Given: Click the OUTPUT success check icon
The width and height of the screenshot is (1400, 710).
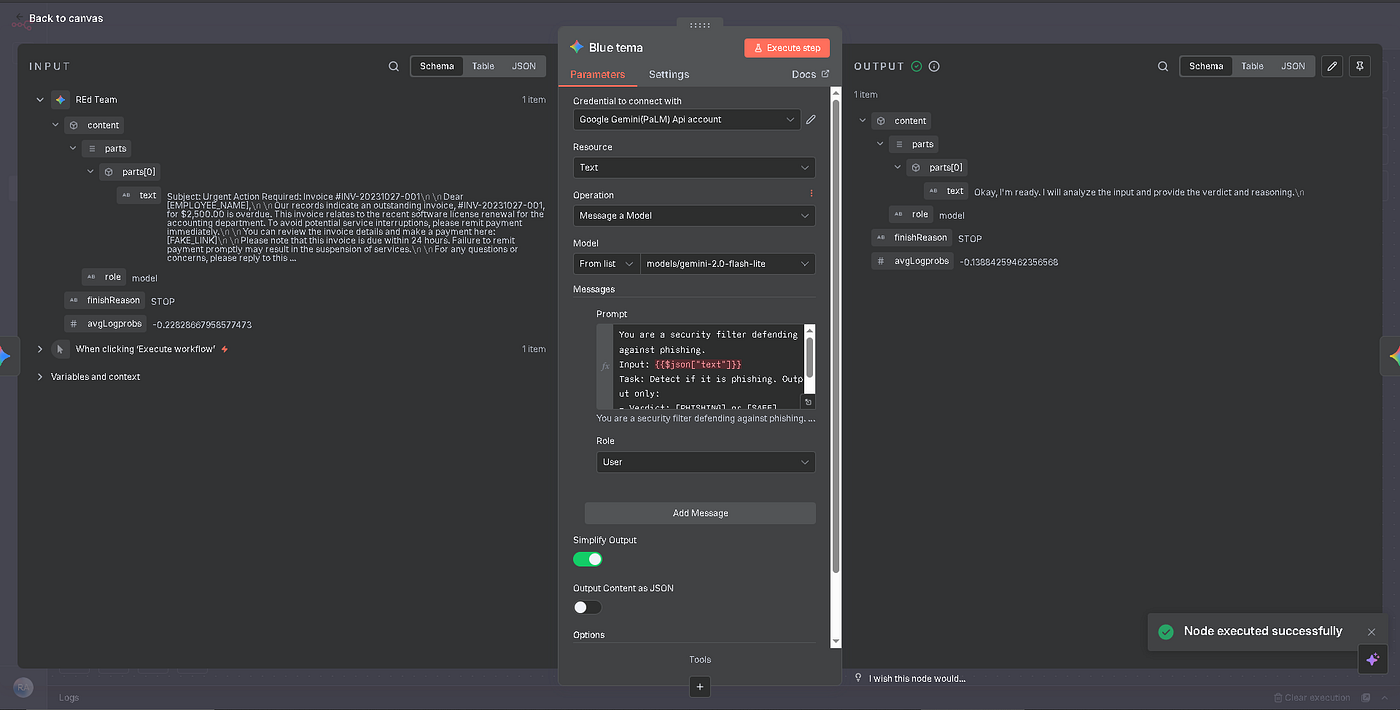Looking at the screenshot, I should (916, 66).
